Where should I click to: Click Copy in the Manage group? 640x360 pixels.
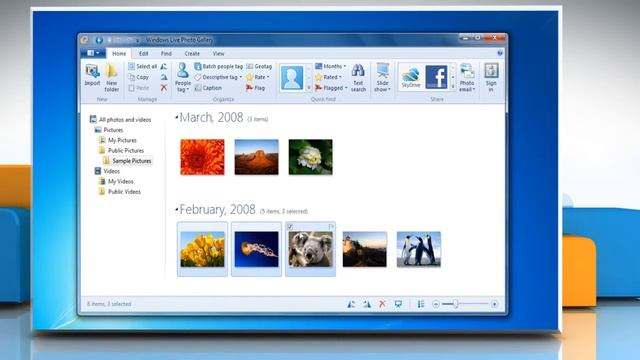pyautogui.click(x=138, y=77)
